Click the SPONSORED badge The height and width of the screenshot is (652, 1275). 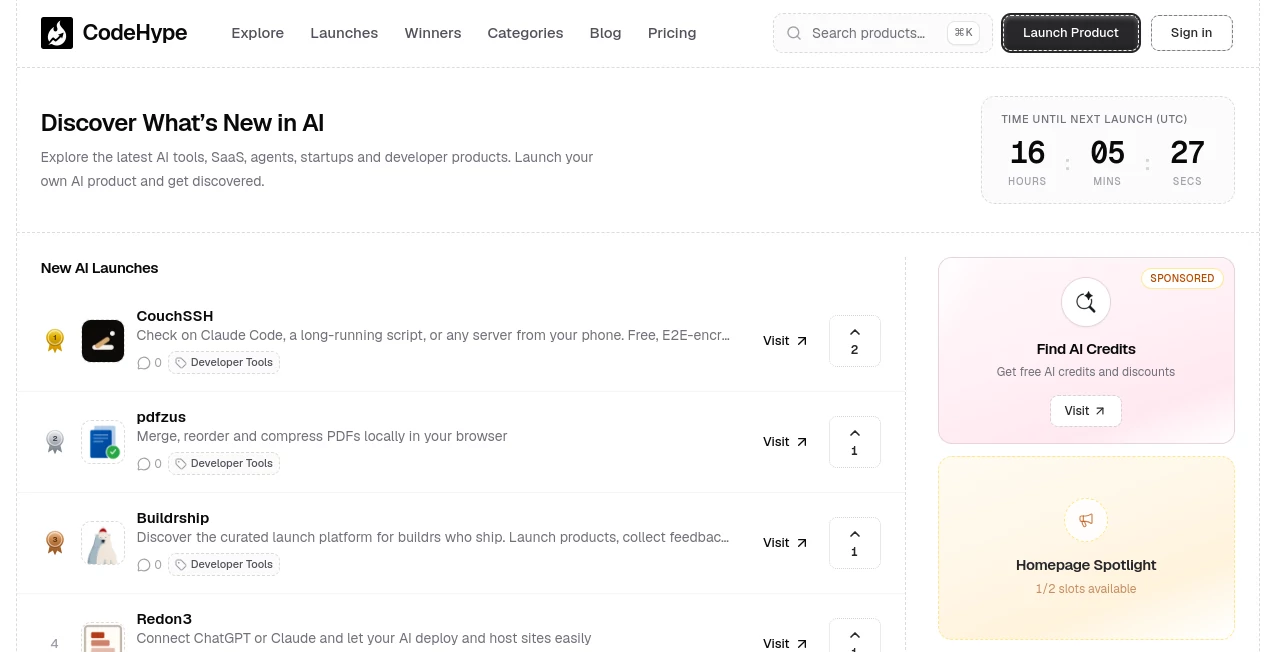(x=1182, y=279)
